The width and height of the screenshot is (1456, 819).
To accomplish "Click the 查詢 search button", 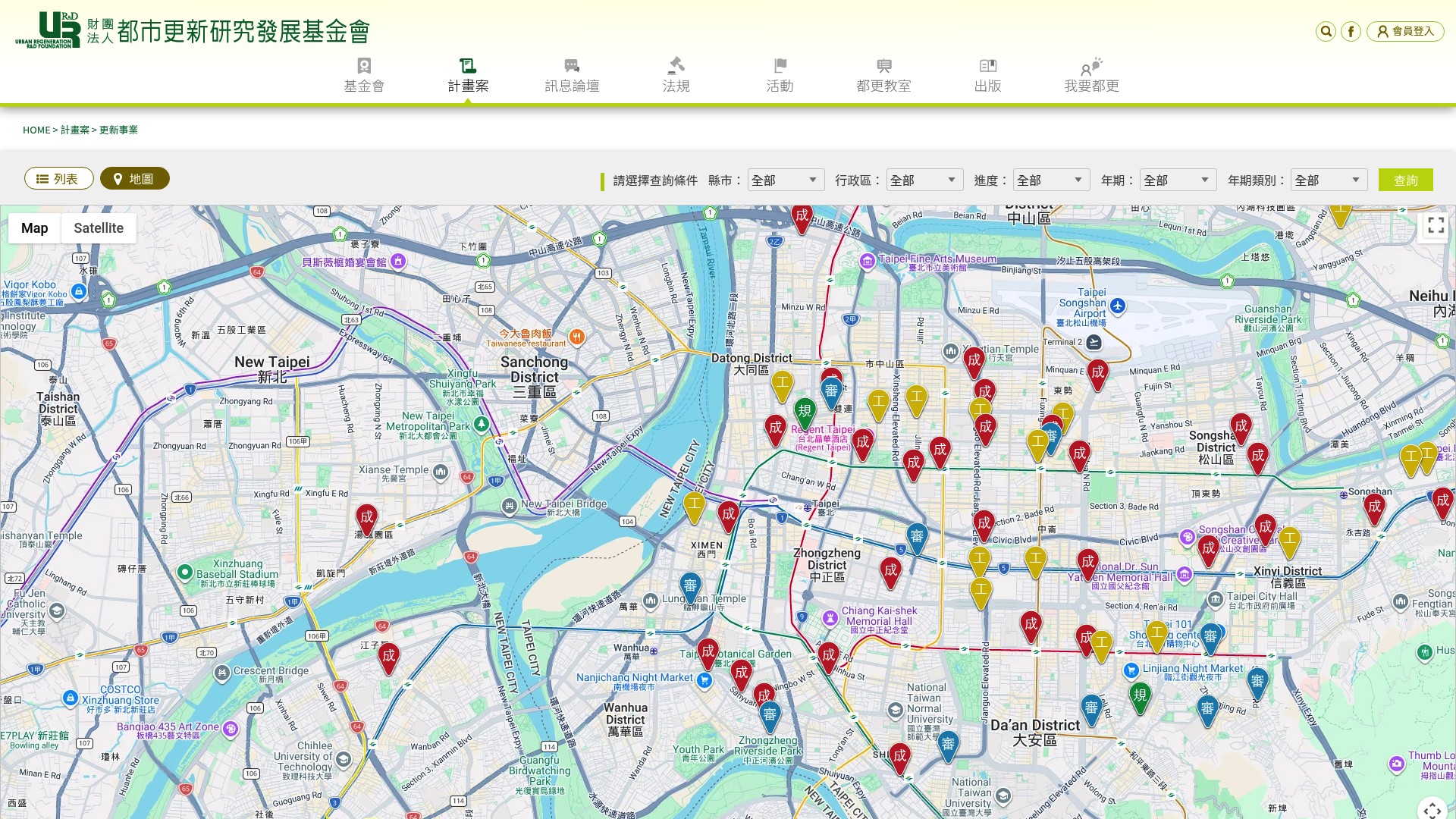I will [x=1406, y=180].
